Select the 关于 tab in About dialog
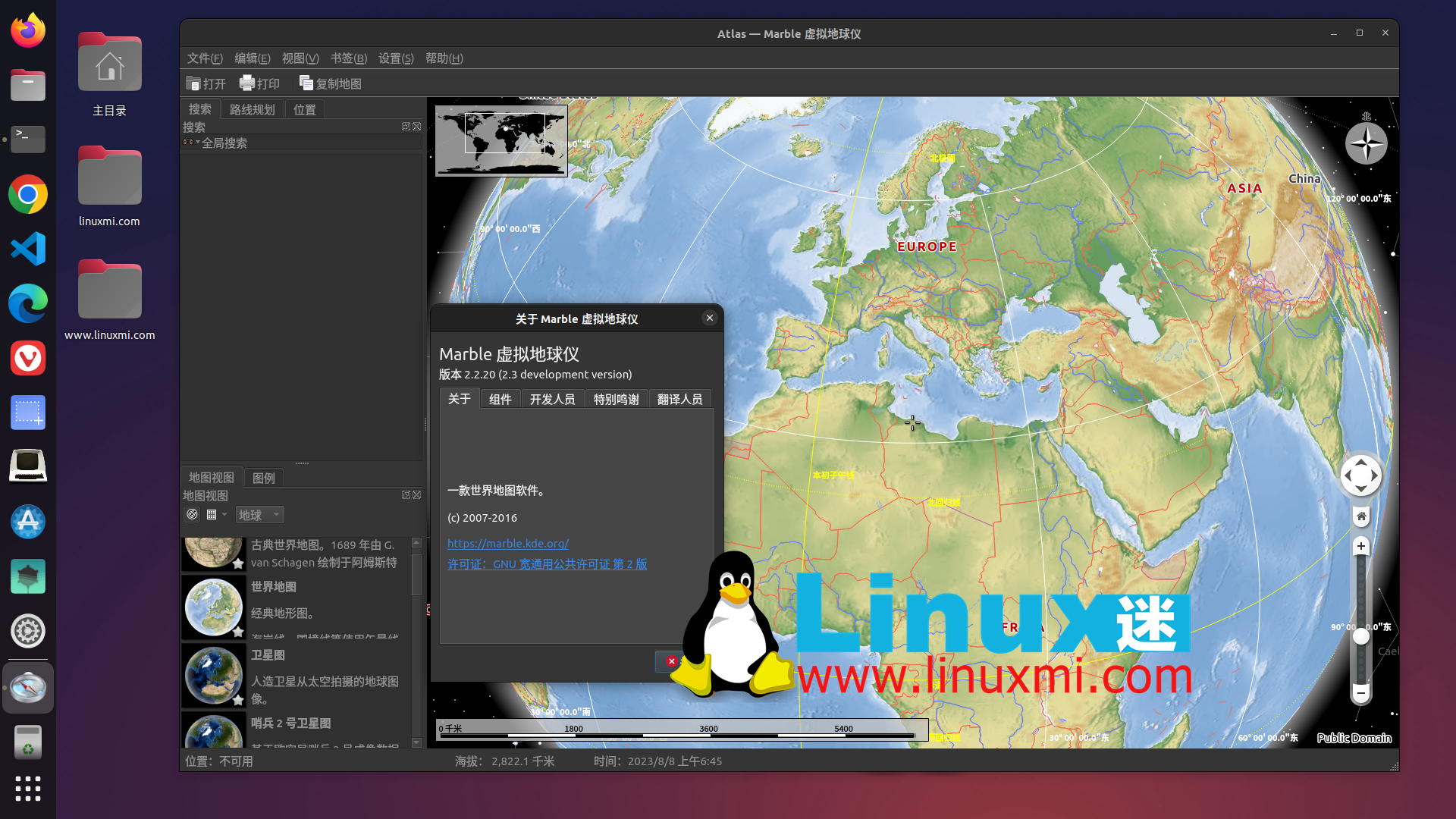 459,398
